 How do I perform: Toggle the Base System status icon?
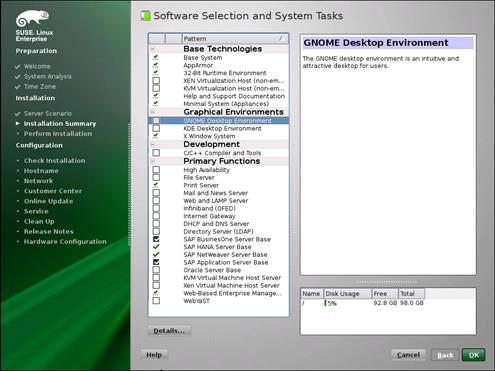tap(156, 58)
